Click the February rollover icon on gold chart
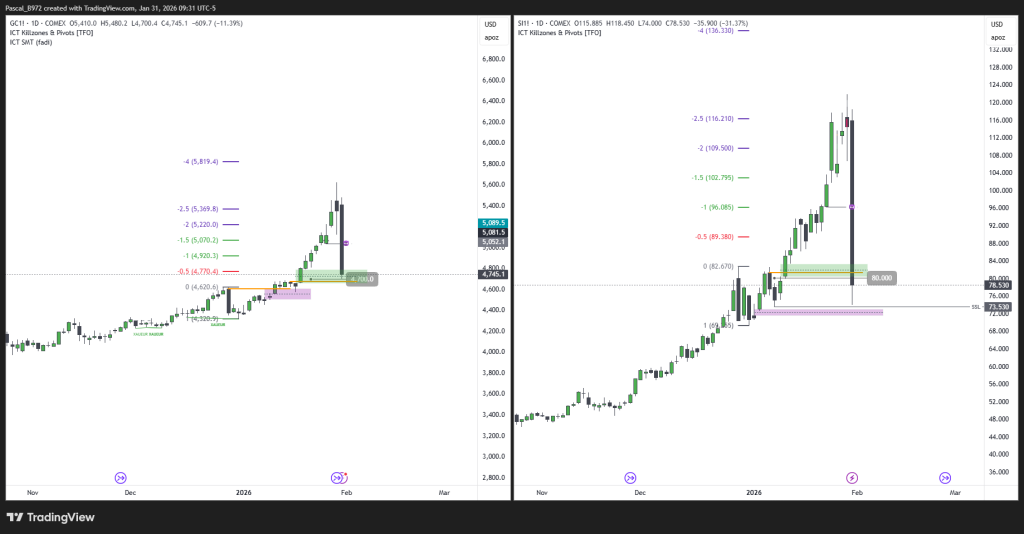 coord(338,478)
